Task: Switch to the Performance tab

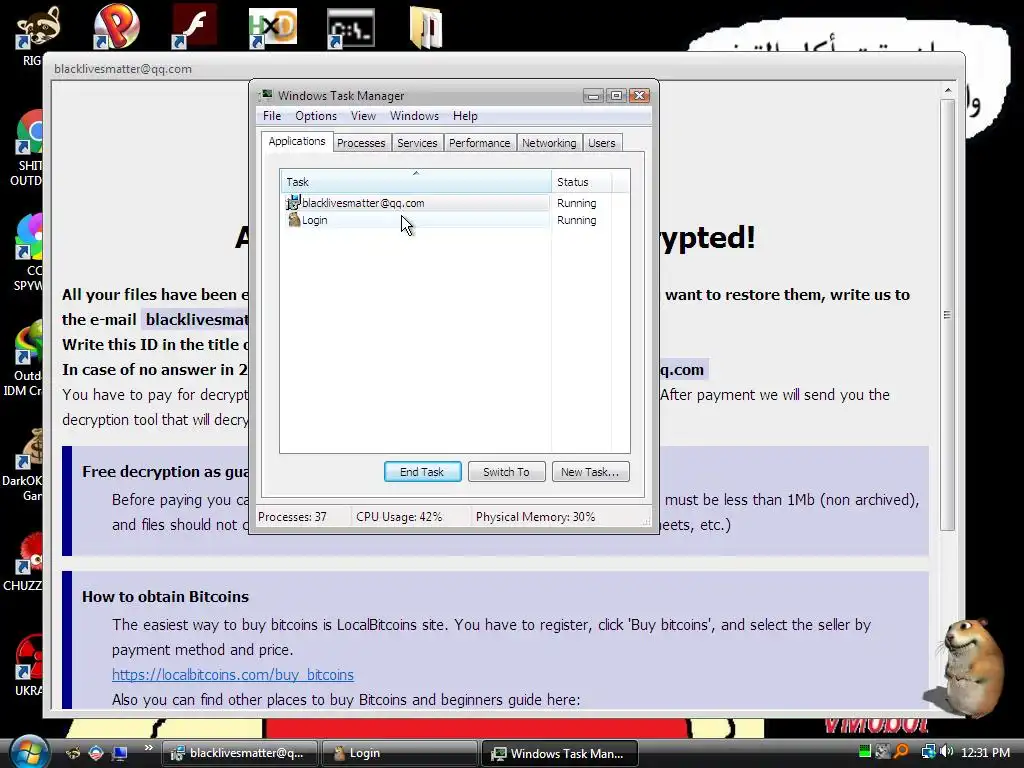Action: coord(479,143)
